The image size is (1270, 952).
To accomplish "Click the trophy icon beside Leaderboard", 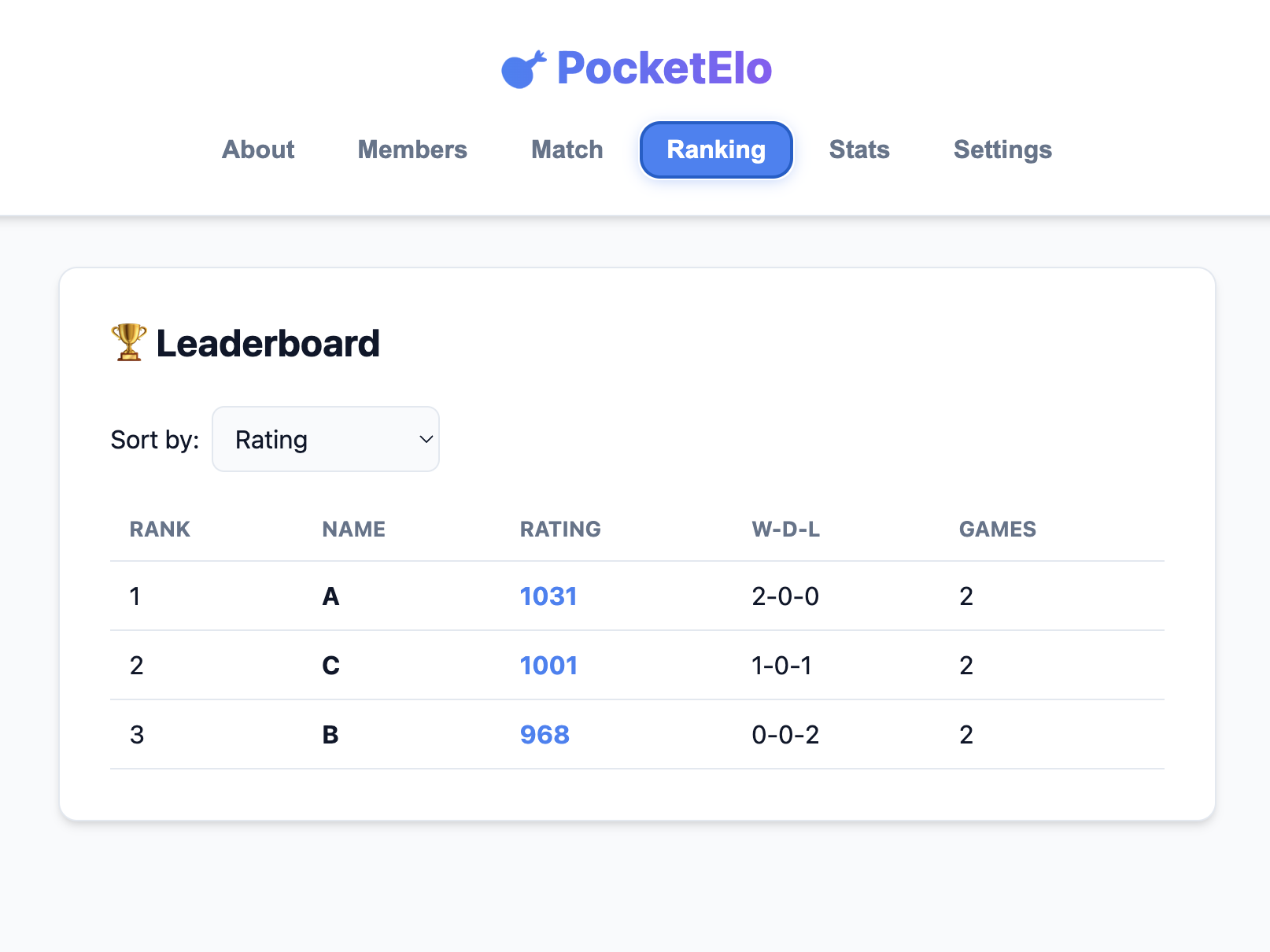I will 129,343.
